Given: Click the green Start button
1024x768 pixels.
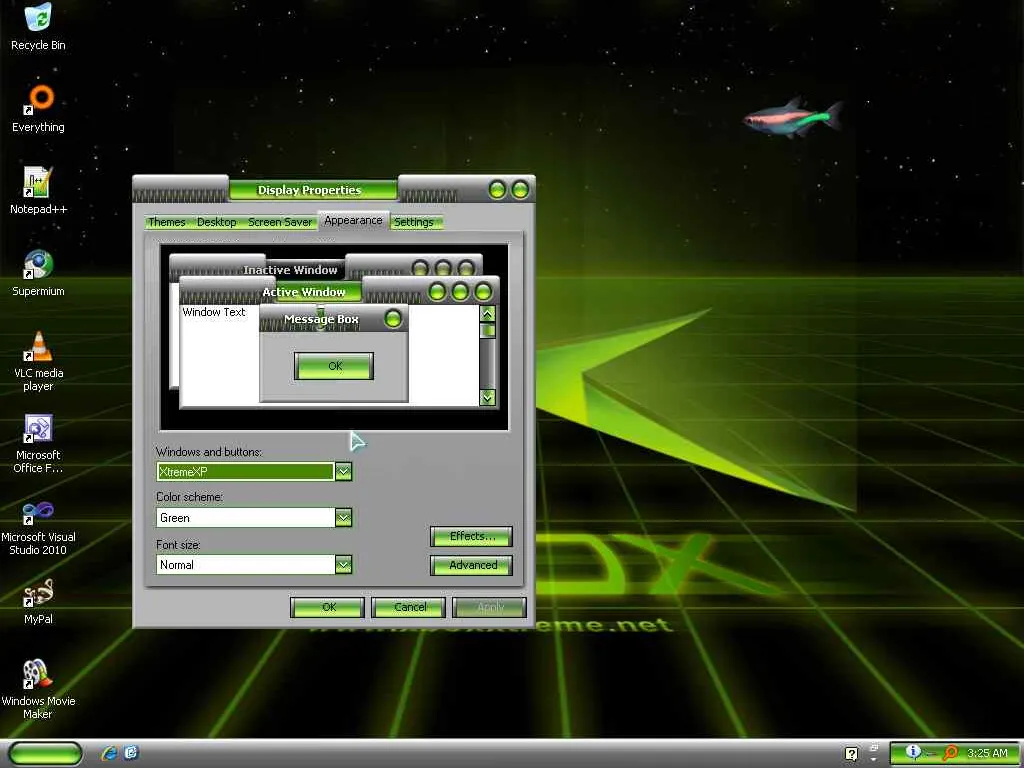Looking at the screenshot, I should (x=45, y=753).
